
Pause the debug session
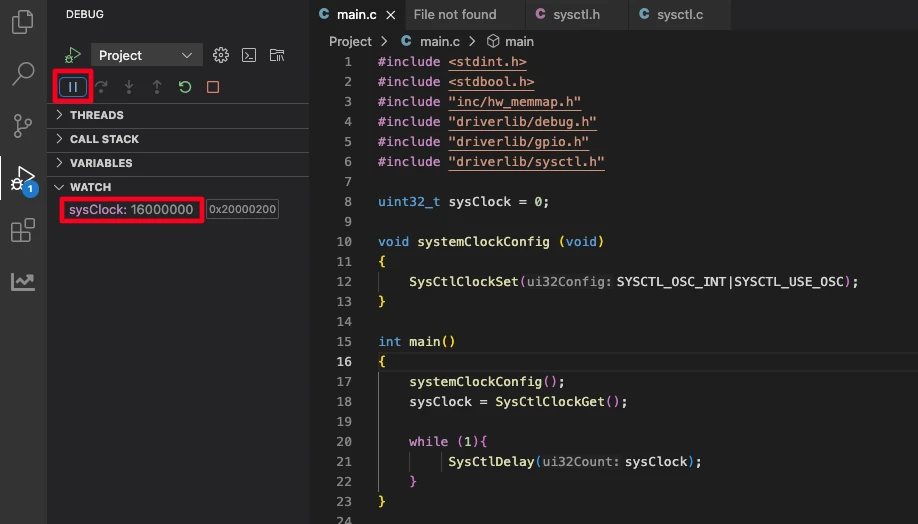click(73, 87)
